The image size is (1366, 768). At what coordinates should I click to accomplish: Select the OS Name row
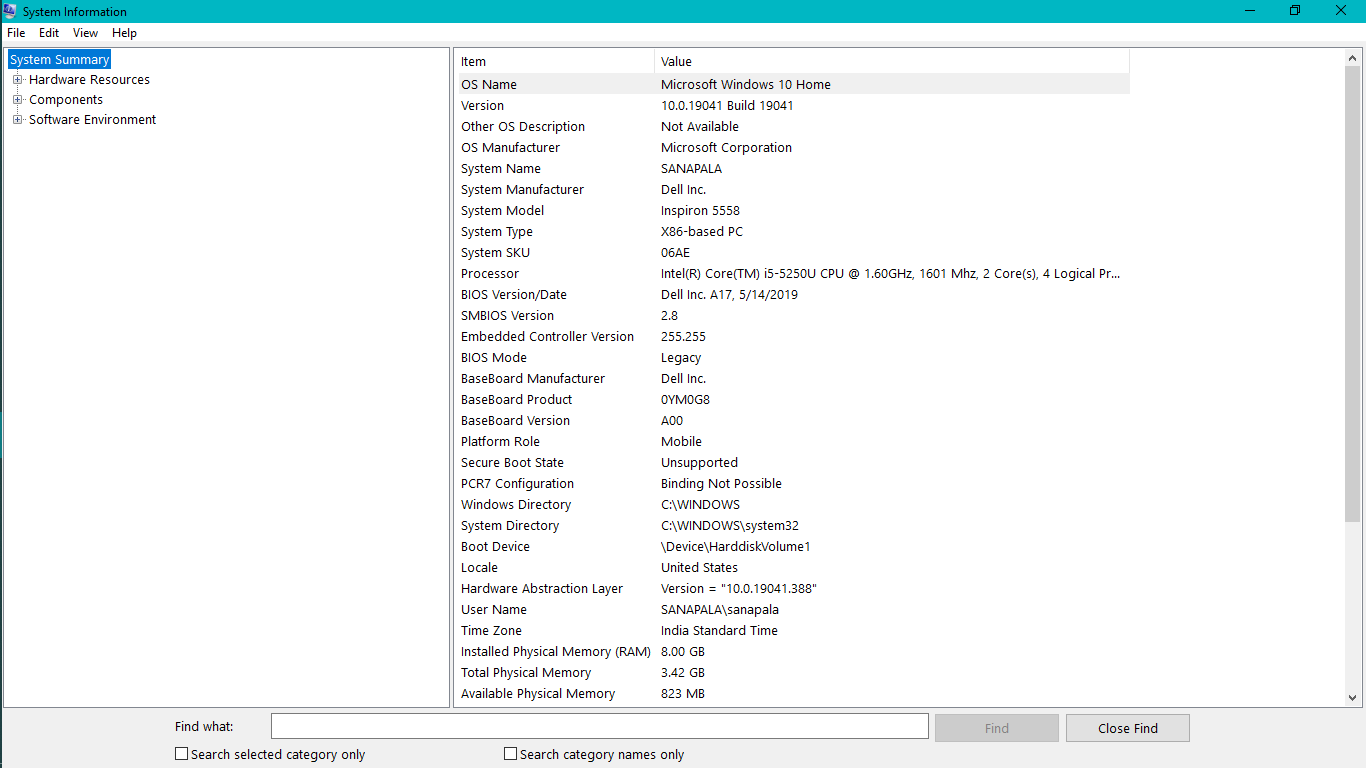pyautogui.click(x=794, y=85)
